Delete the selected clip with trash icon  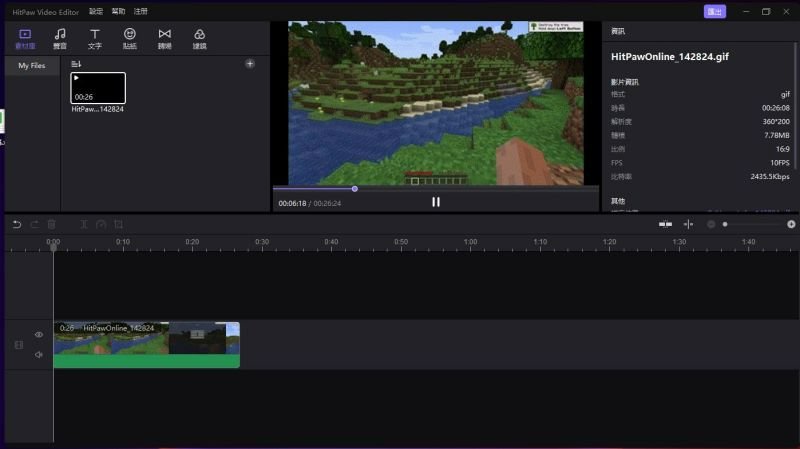coord(52,224)
